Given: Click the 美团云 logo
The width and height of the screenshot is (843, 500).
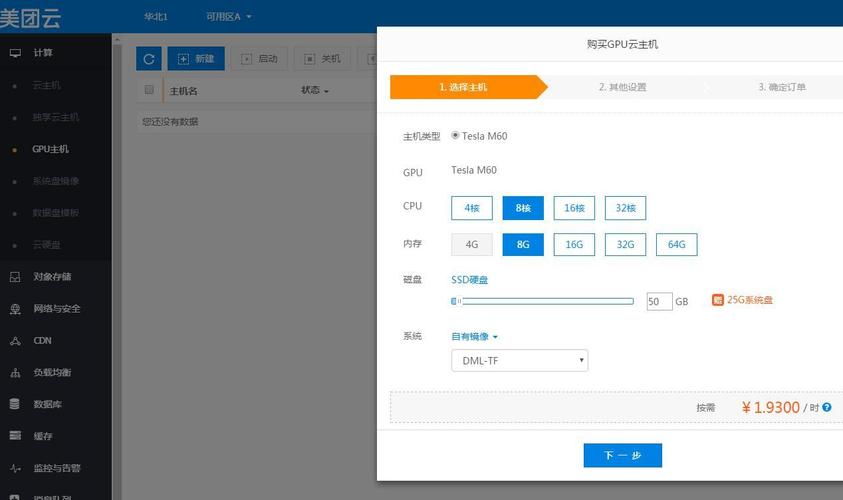Looking at the screenshot, I should pos(30,18).
